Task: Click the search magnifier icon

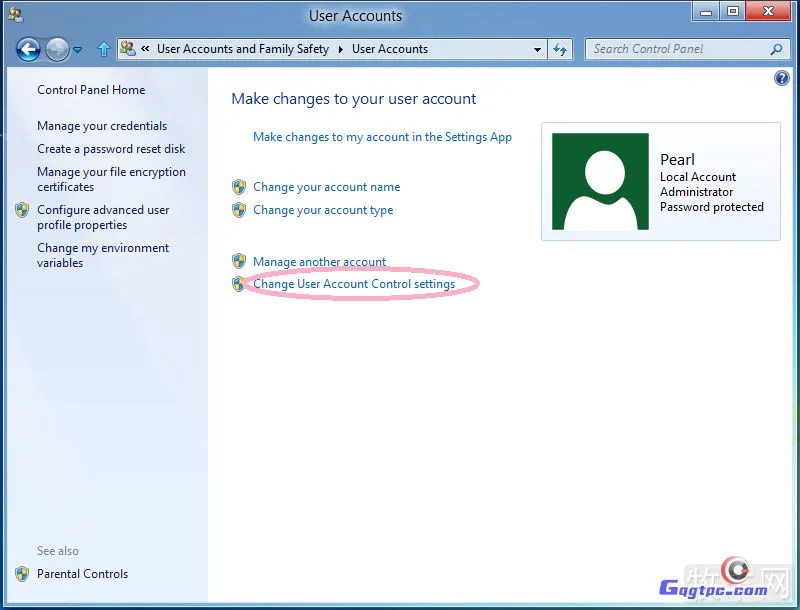Action: point(776,49)
